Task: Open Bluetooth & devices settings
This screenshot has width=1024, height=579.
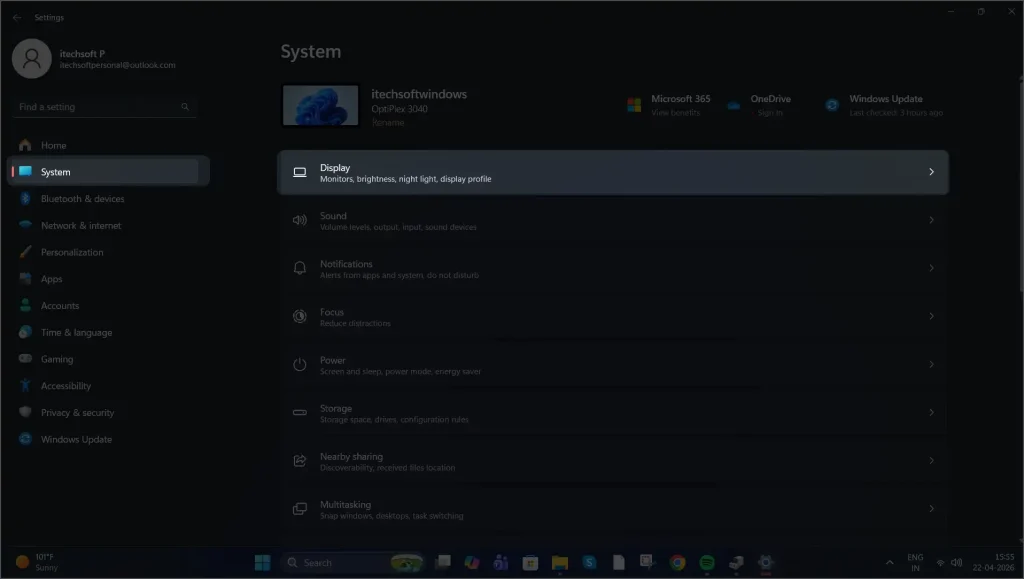Action: (x=85, y=198)
